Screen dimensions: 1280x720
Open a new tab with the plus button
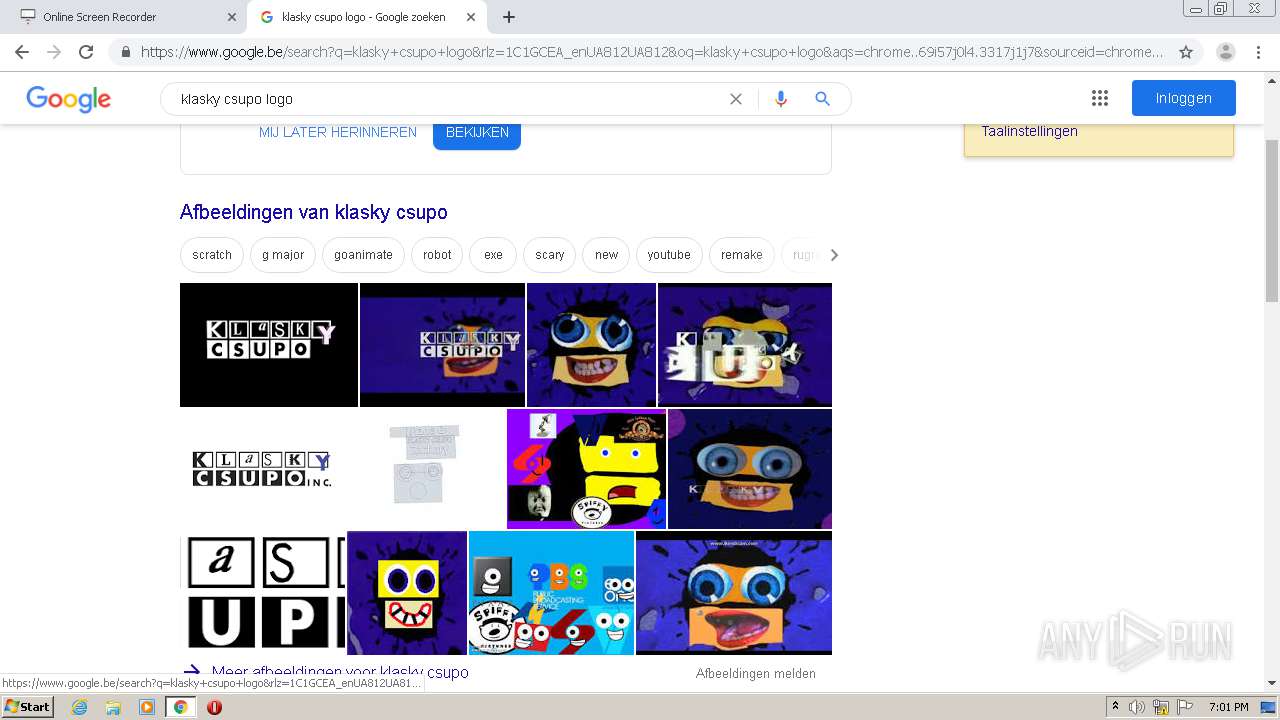pos(509,17)
